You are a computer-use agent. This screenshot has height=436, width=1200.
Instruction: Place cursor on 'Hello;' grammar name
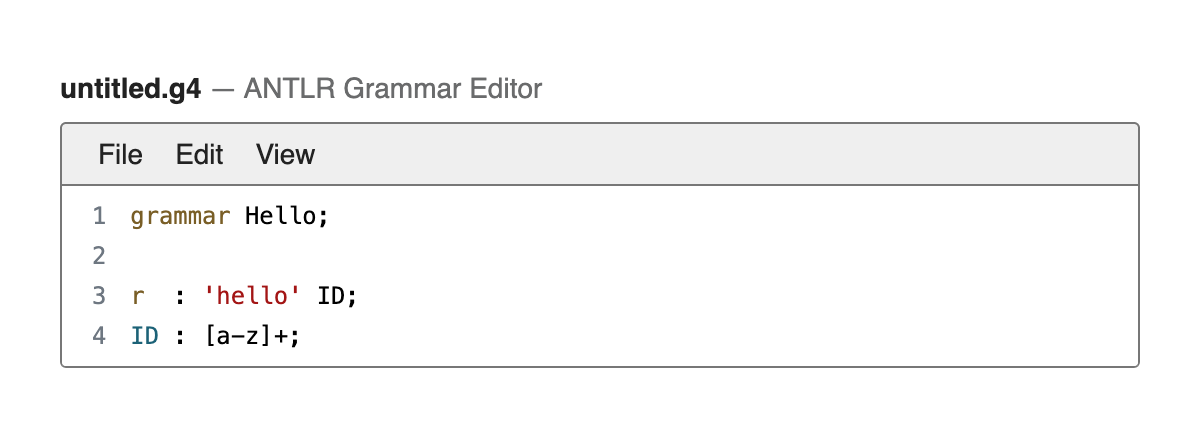pyautogui.click(x=287, y=216)
